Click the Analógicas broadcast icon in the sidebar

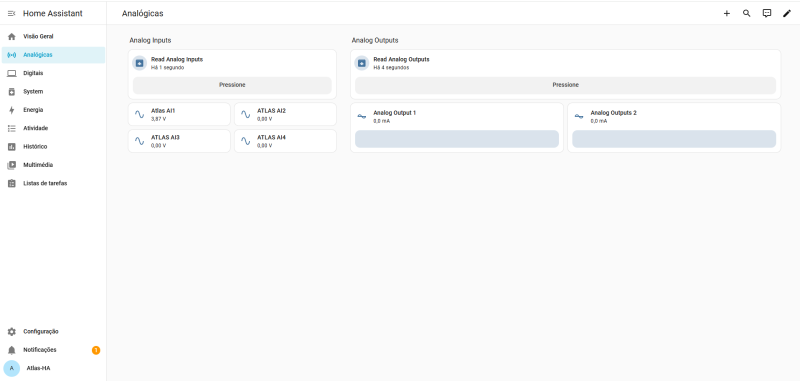12,55
